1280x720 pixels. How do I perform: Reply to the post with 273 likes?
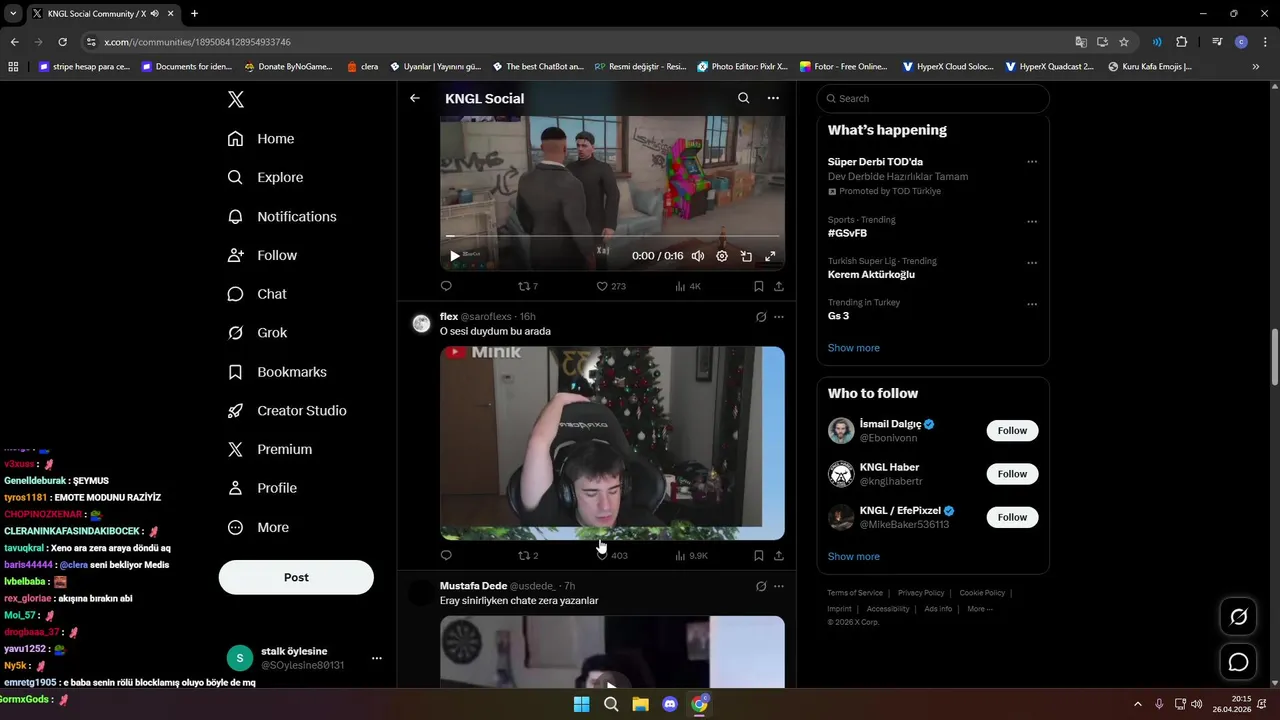point(446,286)
